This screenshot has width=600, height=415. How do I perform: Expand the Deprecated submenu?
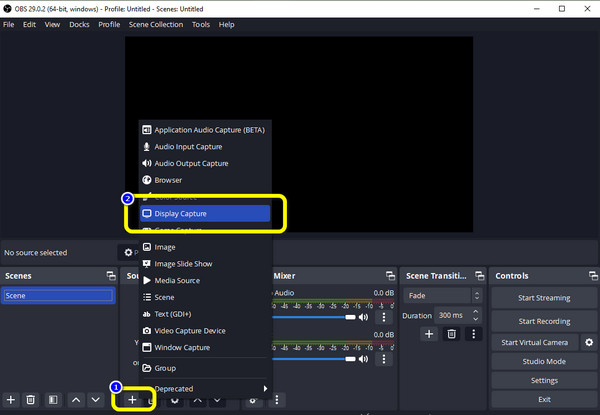(205, 389)
